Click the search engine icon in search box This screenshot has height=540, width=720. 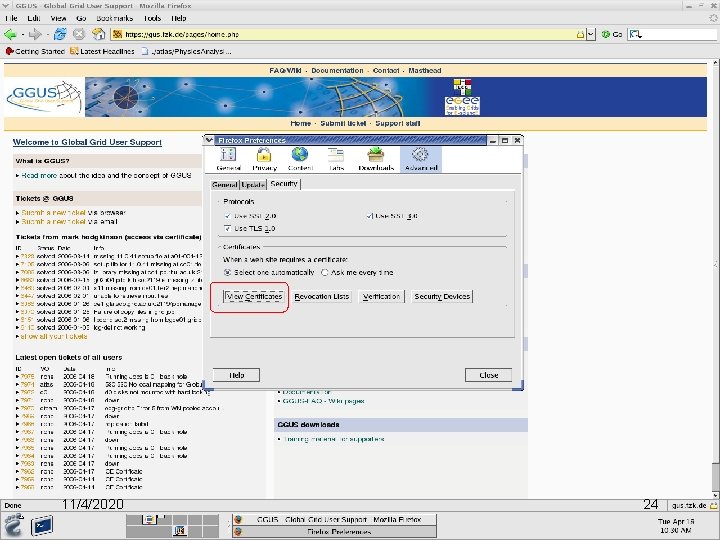tap(636, 34)
